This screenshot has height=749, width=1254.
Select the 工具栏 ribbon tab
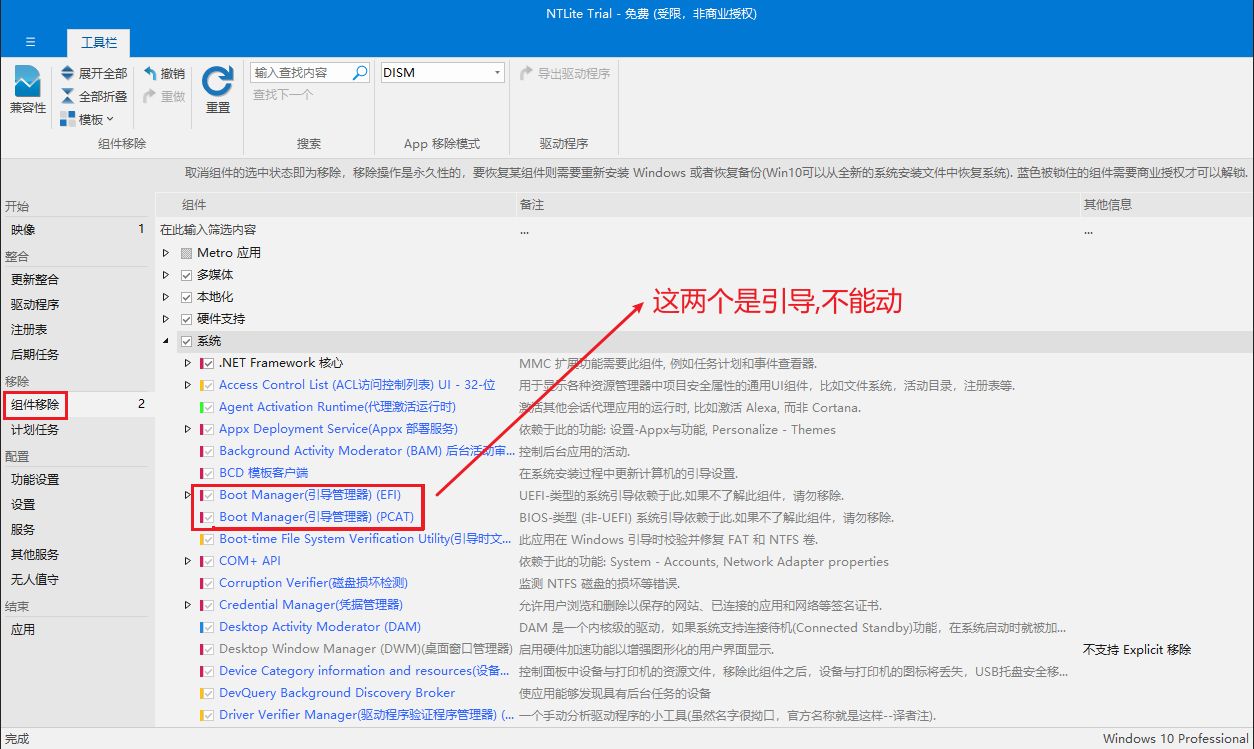pyautogui.click(x=98, y=42)
